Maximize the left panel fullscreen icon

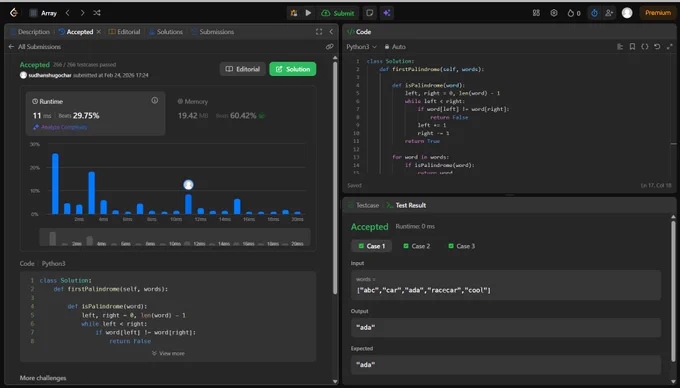coord(319,32)
